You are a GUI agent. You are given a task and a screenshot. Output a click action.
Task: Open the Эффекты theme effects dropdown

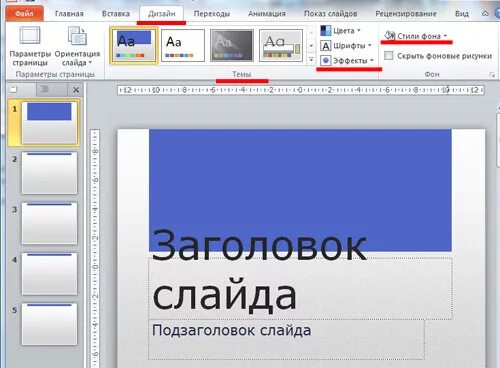coord(347,60)
